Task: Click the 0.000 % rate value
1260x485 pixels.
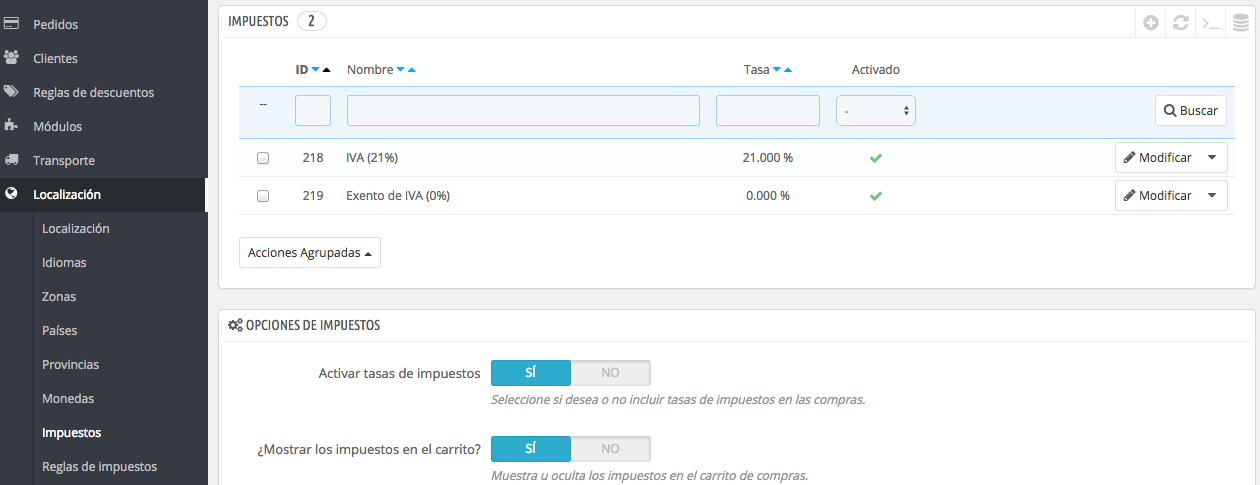Action: [768, 196]
